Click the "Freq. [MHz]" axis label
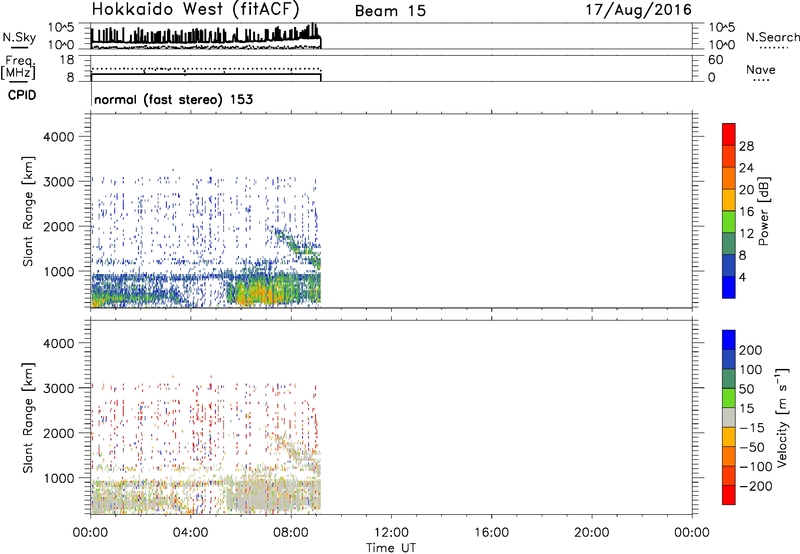This screenshot has height=554, width=800. (18, 67)
